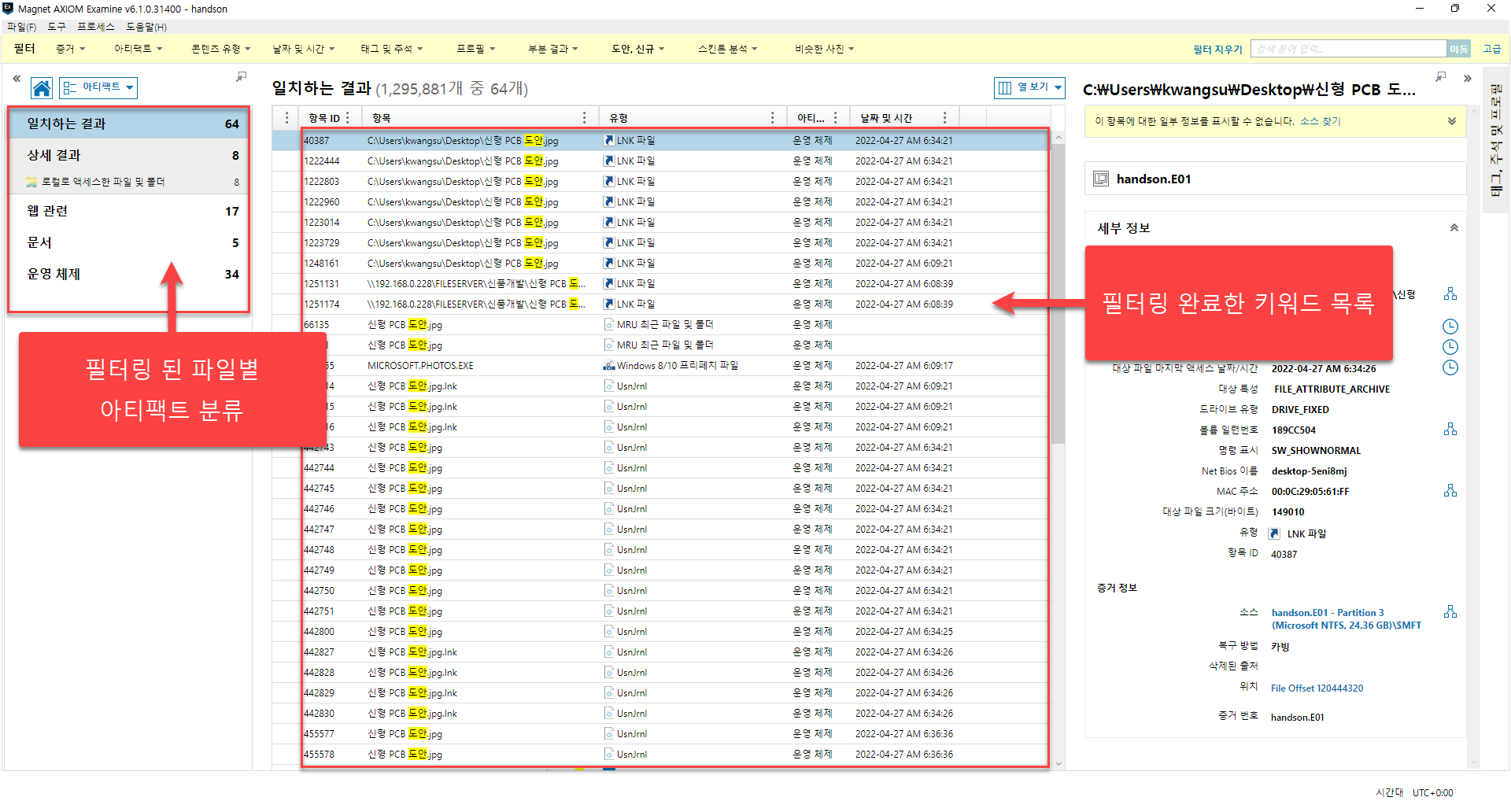Click the keyword search input field
Image resolution: width=1511 pixels, height=812 pixels.
(1347, 49)
